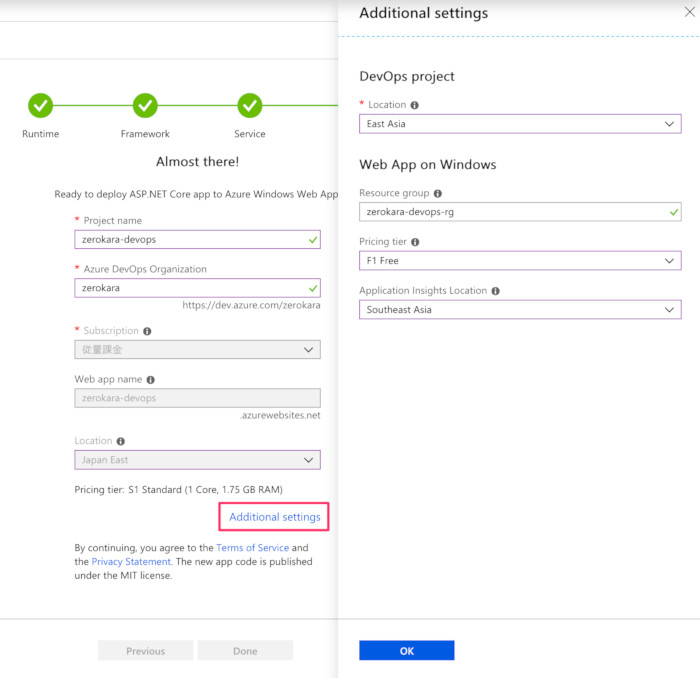This screenshot has height=678, width=700.
Task: Click the Pricing tier S1 Standard text
Action: pos(179,490)
